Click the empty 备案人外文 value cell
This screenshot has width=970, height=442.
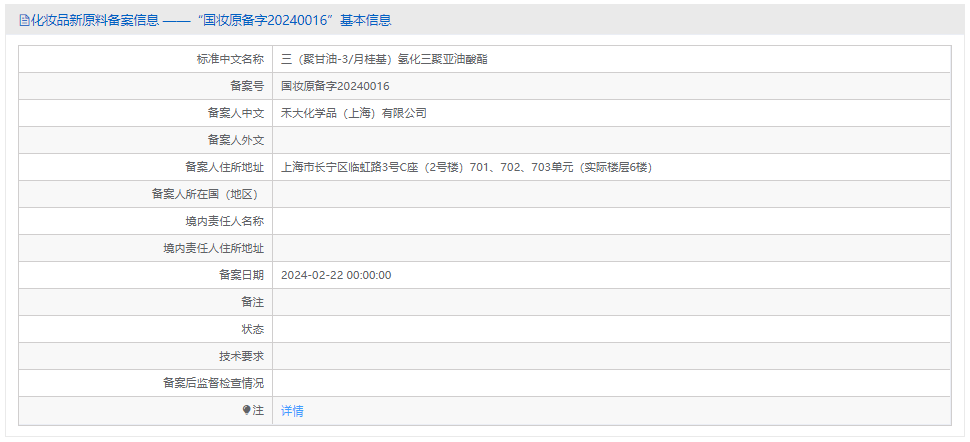[x=610, y=140]
